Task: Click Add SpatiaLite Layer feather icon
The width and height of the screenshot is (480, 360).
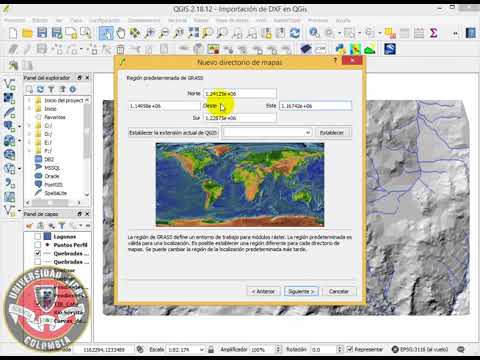Action: (9, 112)
